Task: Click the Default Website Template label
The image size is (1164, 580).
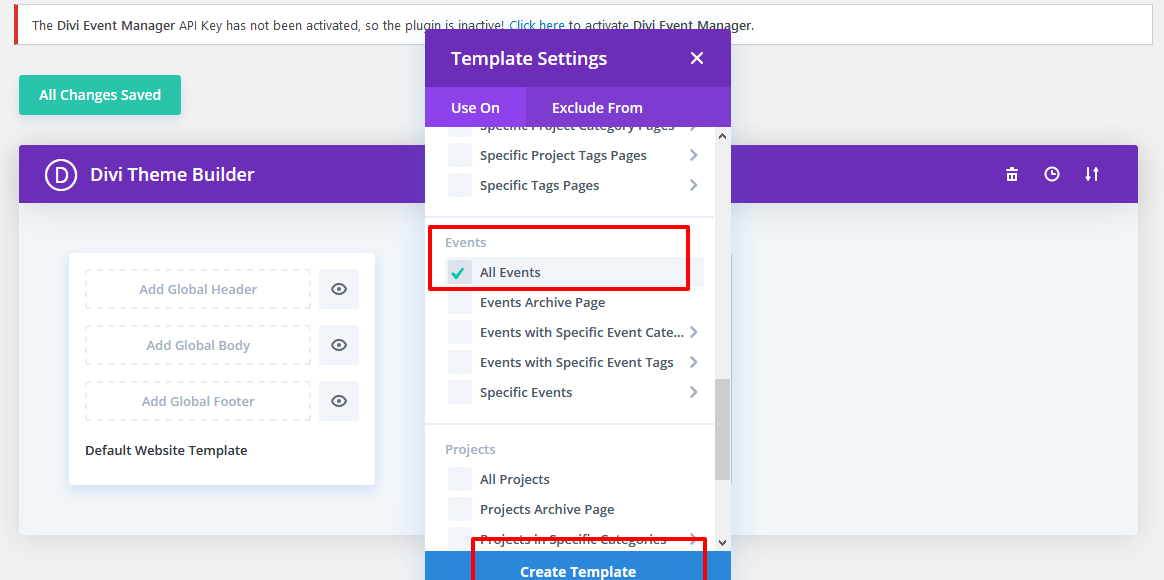Action: [166, 450]
